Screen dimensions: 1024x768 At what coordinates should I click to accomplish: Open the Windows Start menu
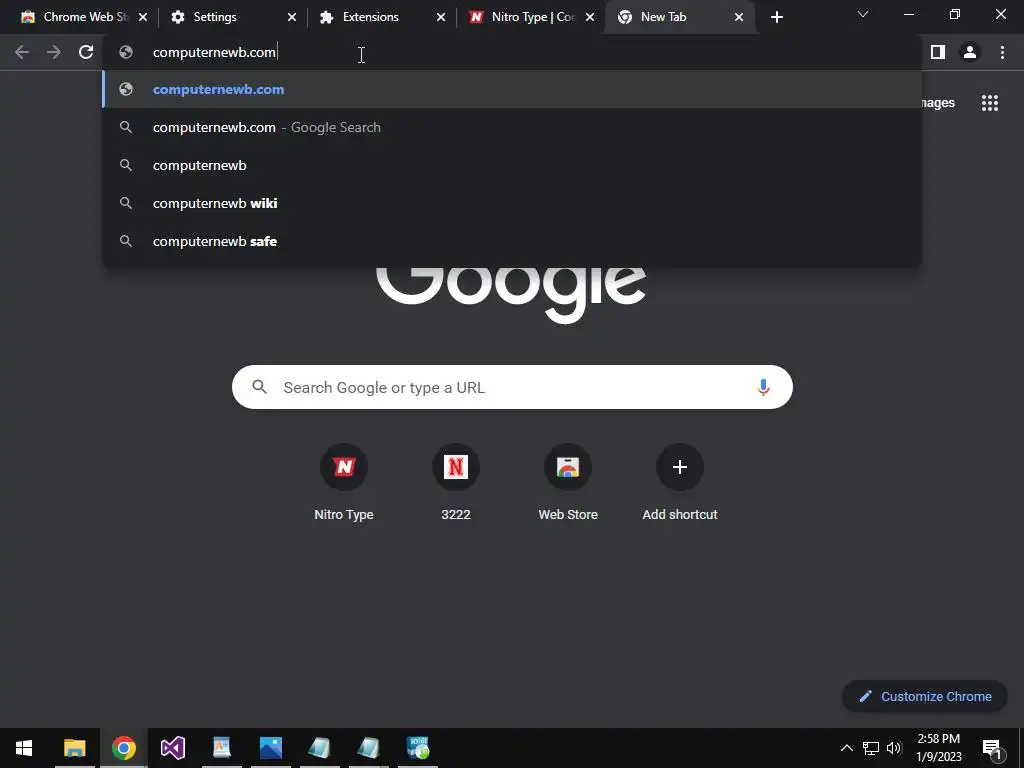click(x=24, y=748)
